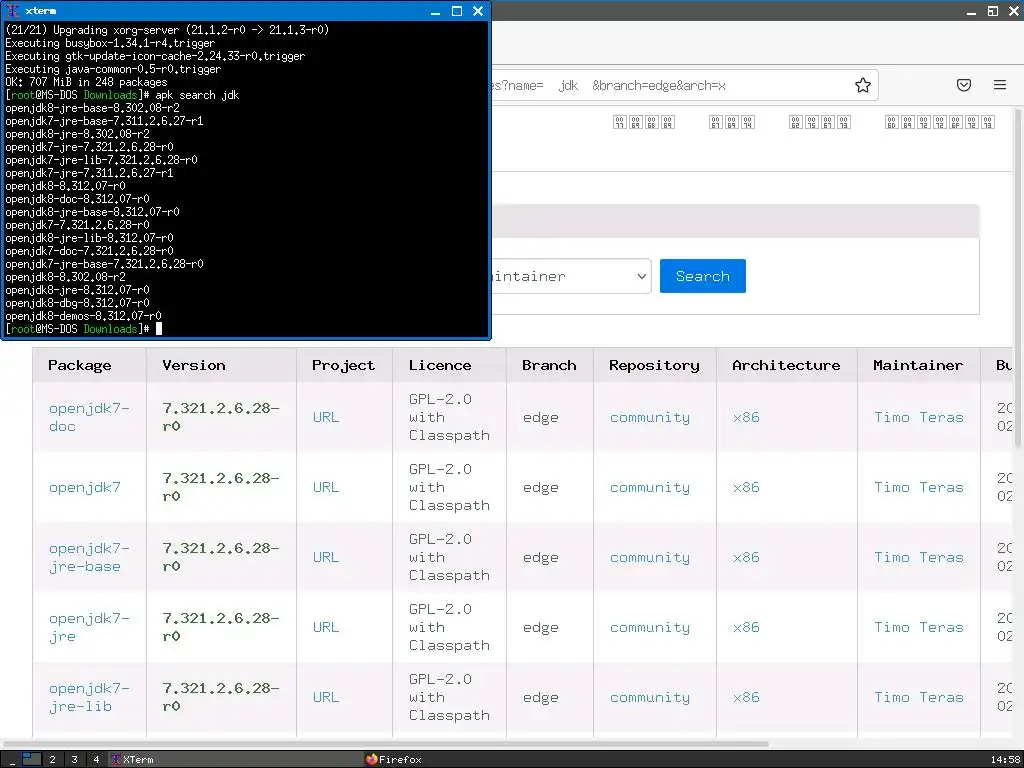The height and width of the screenshot is (768, 1024).
Task: Click the xterm title bar X logo icon
Action: coord(12,10)
